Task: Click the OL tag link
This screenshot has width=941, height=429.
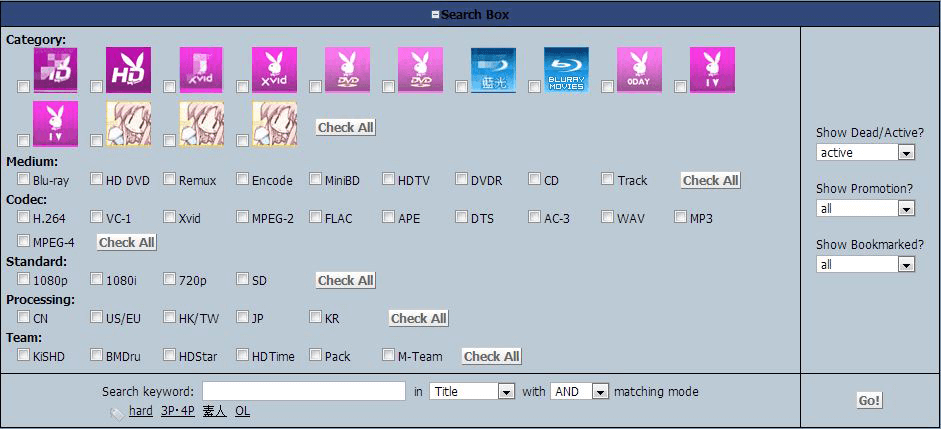Action: (242, 412)
